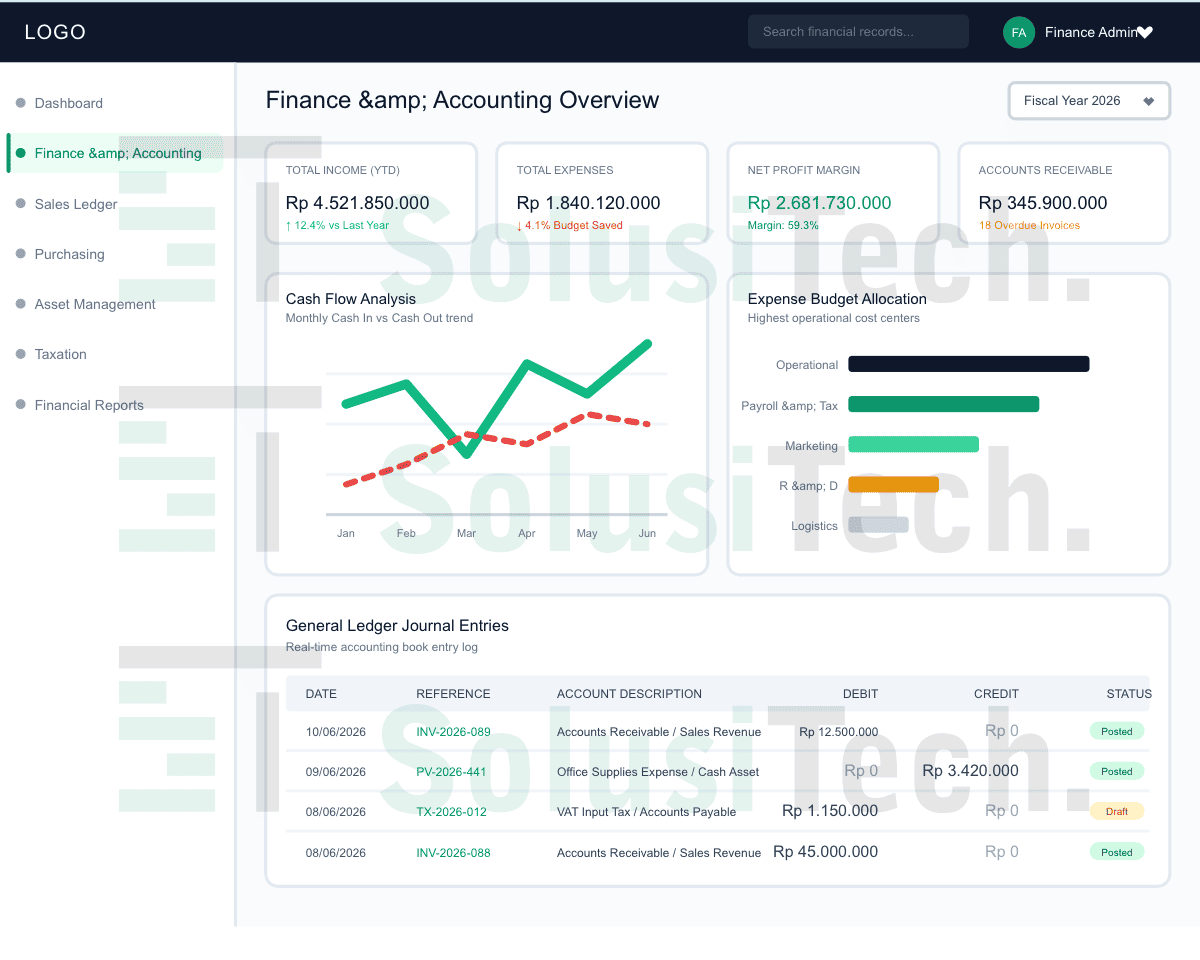Screen dimensions: 1200x960
Task: Click the Operational budget bar
Action: point(969,364)
